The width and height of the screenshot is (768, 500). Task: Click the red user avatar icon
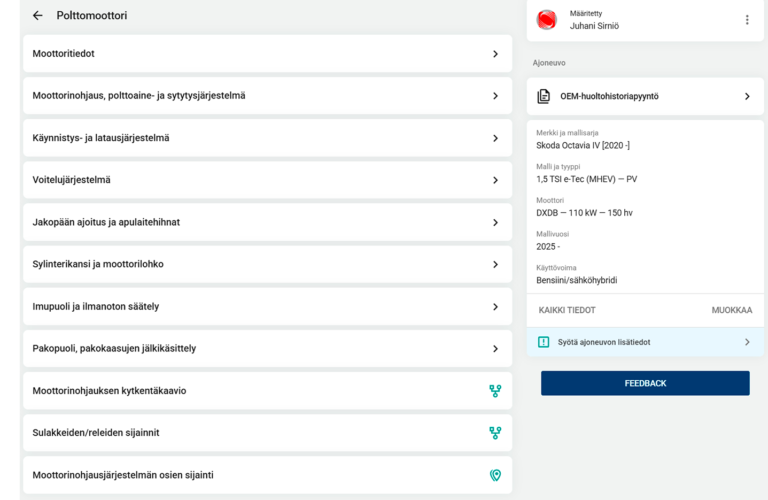click(547, 20)
